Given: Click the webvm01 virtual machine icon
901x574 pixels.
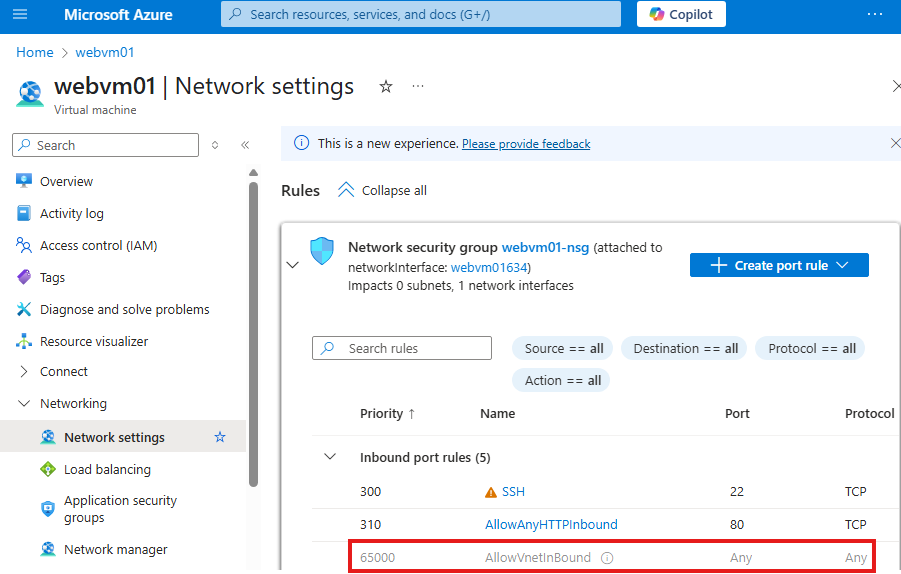Looking at the screenshot, I should [30, 94].
